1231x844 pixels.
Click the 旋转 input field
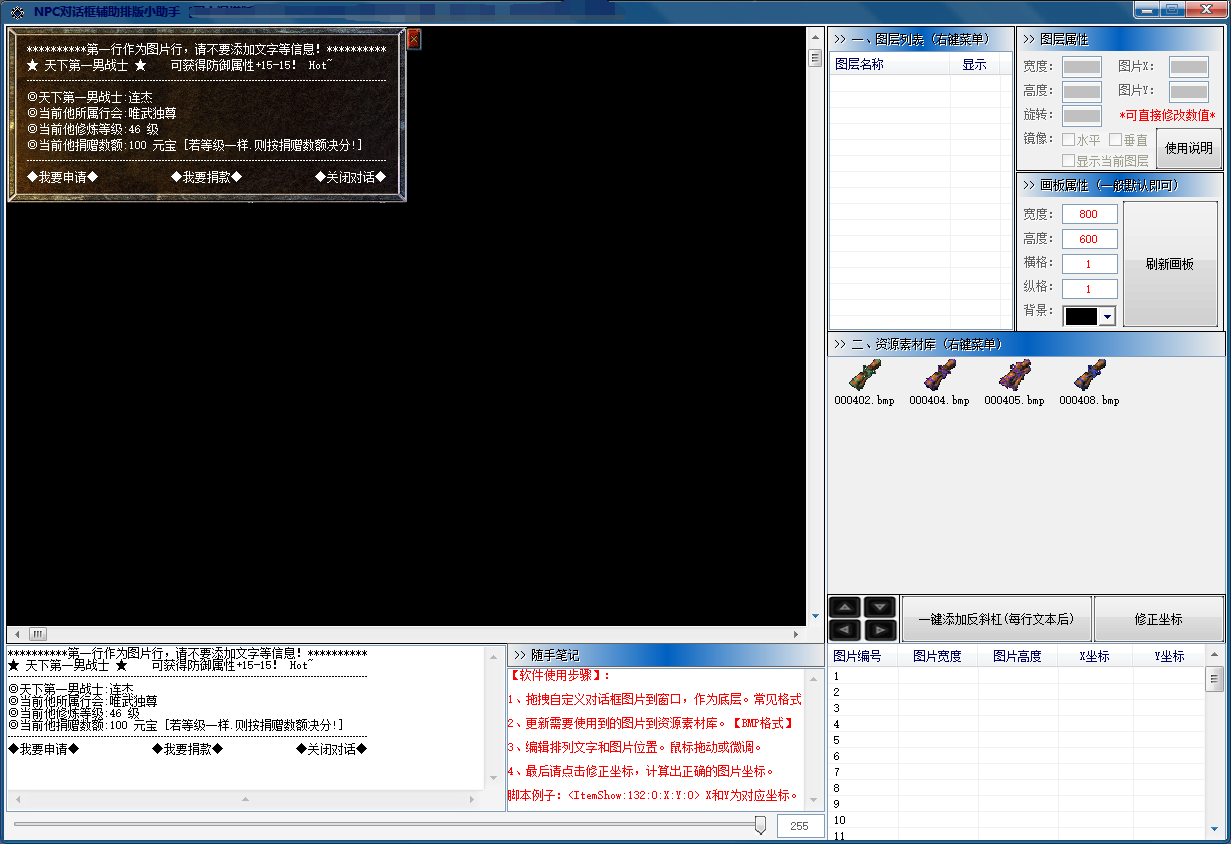1082,116
